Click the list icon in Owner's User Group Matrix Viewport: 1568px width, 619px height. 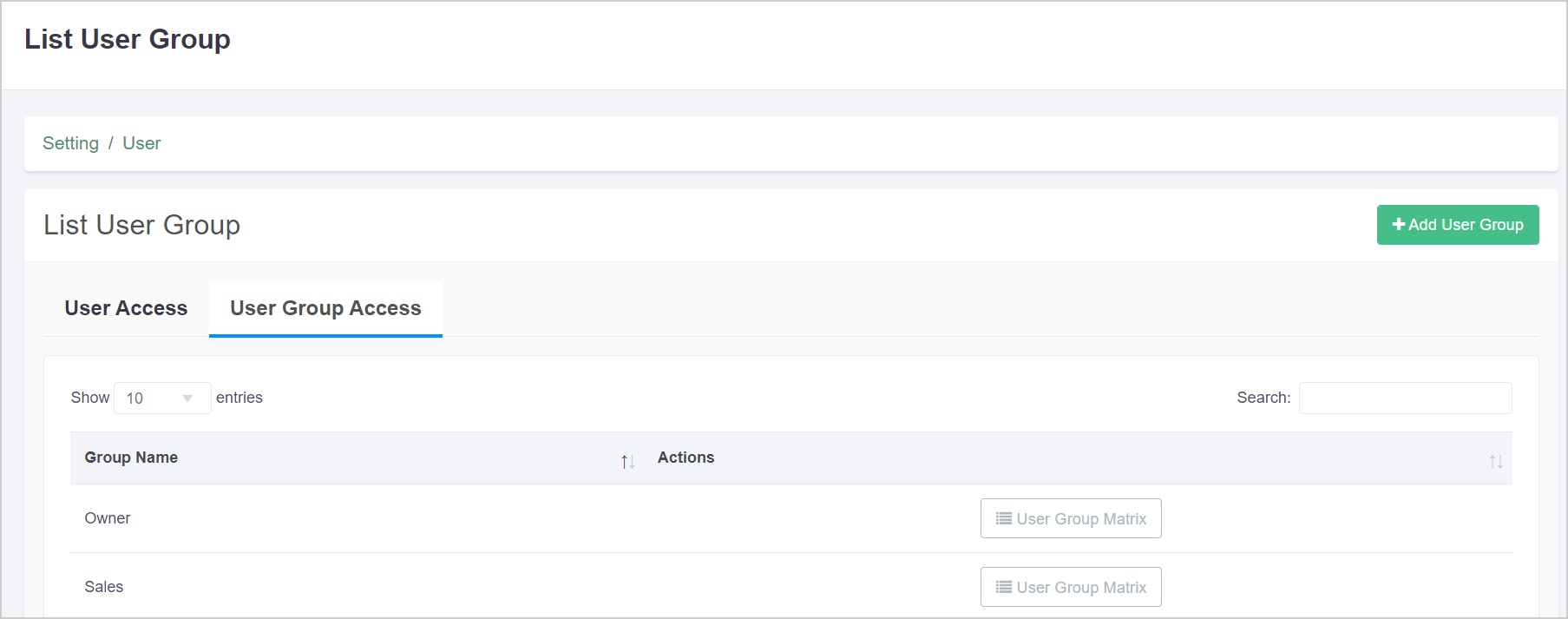pos(1002,518)
